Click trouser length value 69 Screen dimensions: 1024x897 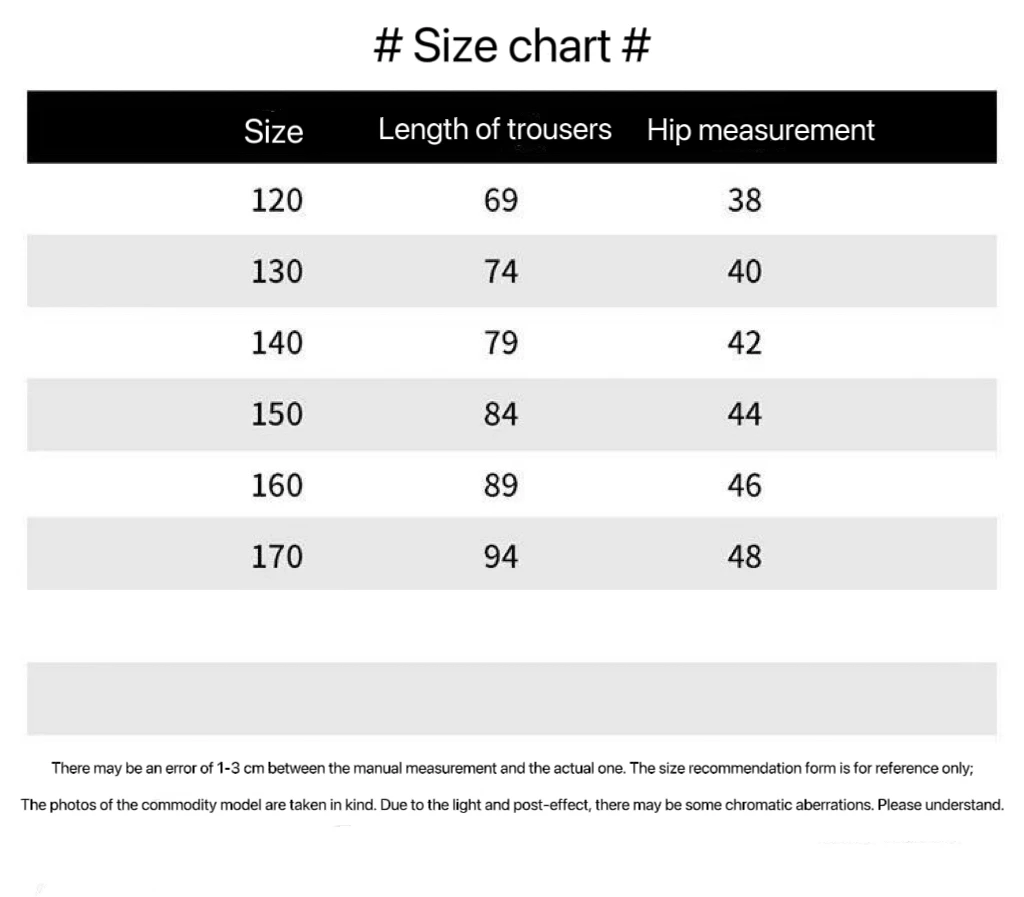501,201
